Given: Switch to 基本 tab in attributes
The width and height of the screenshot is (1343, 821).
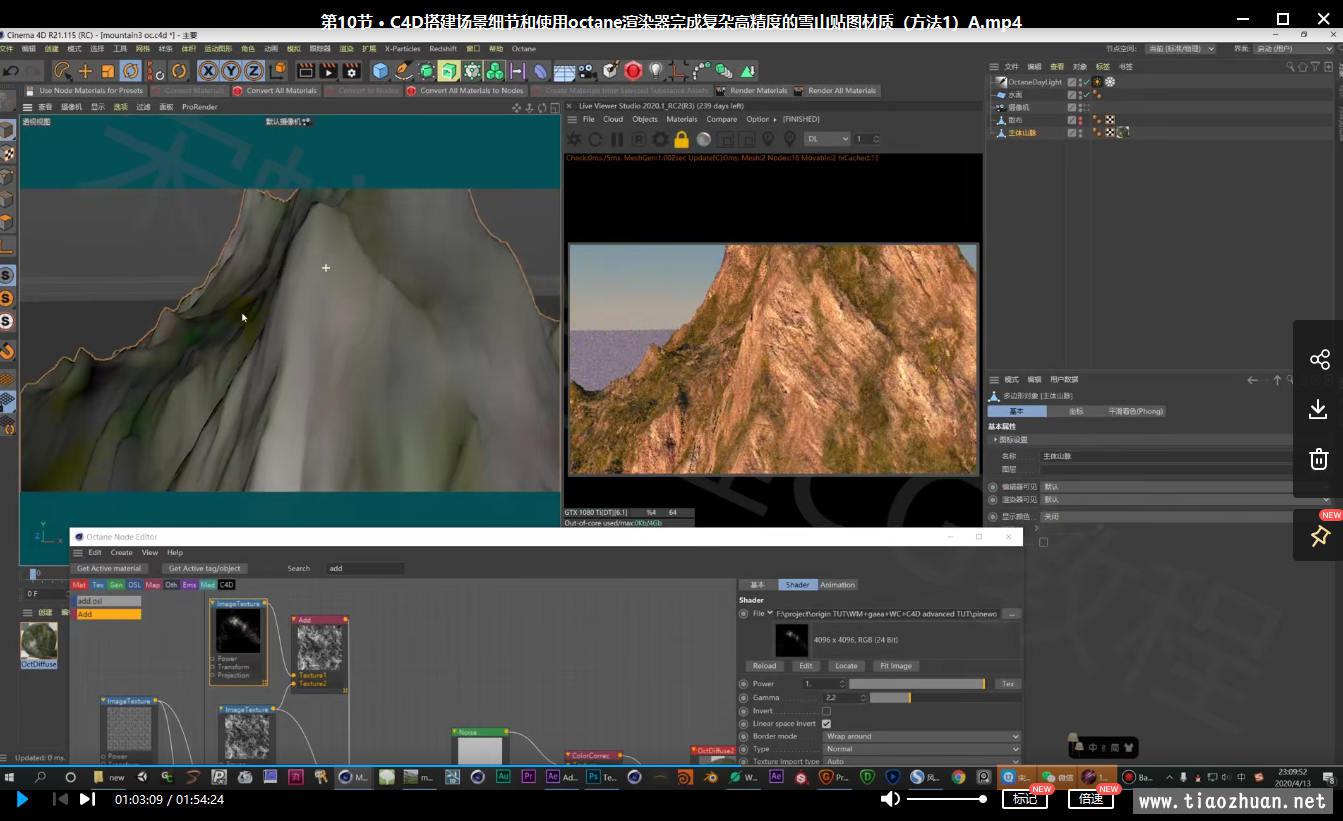Looking at the screenshot, I should pyautogui.click(x=1016, y=411).
